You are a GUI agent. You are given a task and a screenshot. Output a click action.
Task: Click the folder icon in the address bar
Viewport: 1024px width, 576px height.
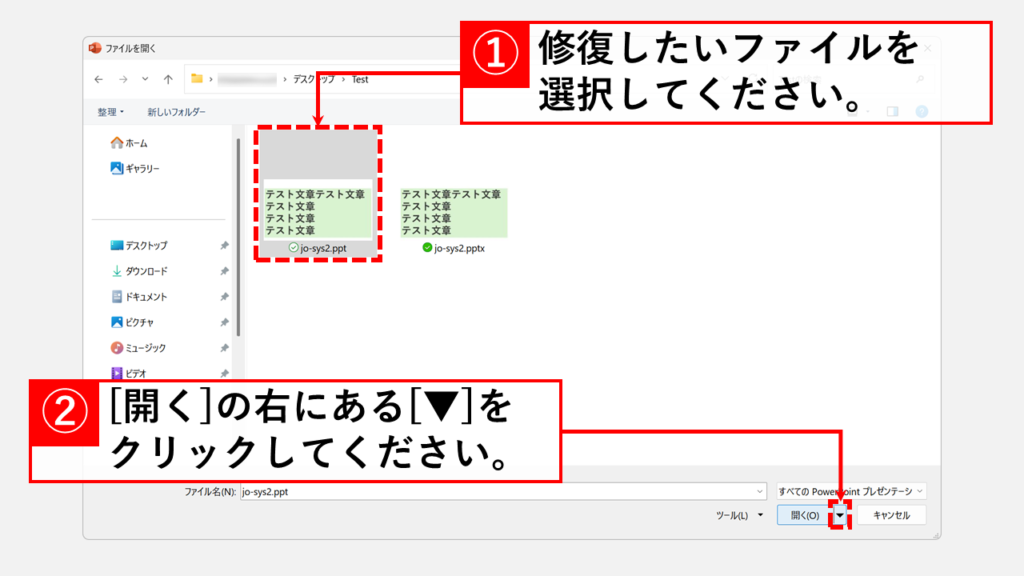click(x=197, y=78)
